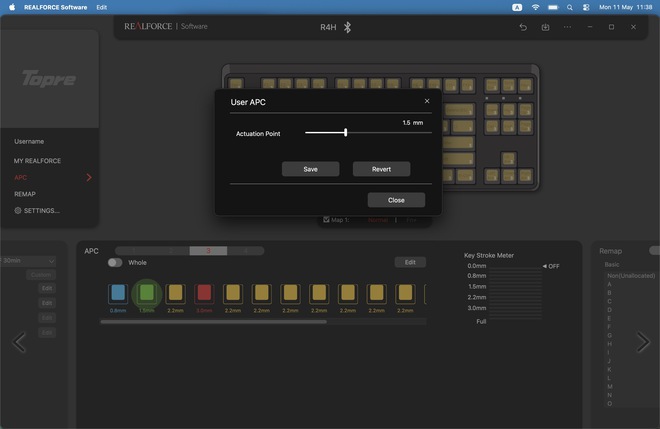Open the REALFORCE Software menu
This screenshot has height=429, width=660.
pyautogui.click(x=56, y=7)
